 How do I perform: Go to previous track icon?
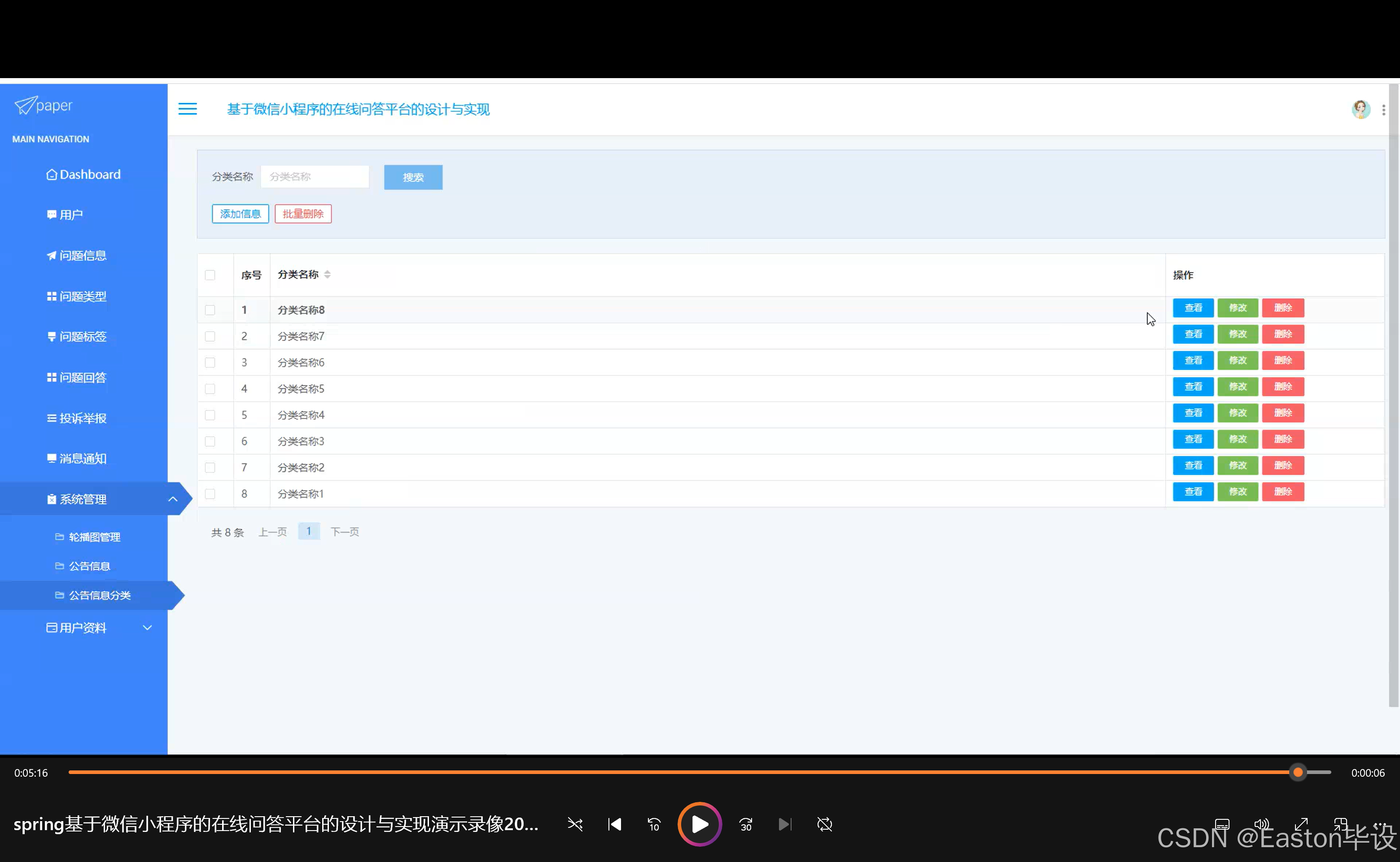615,824
